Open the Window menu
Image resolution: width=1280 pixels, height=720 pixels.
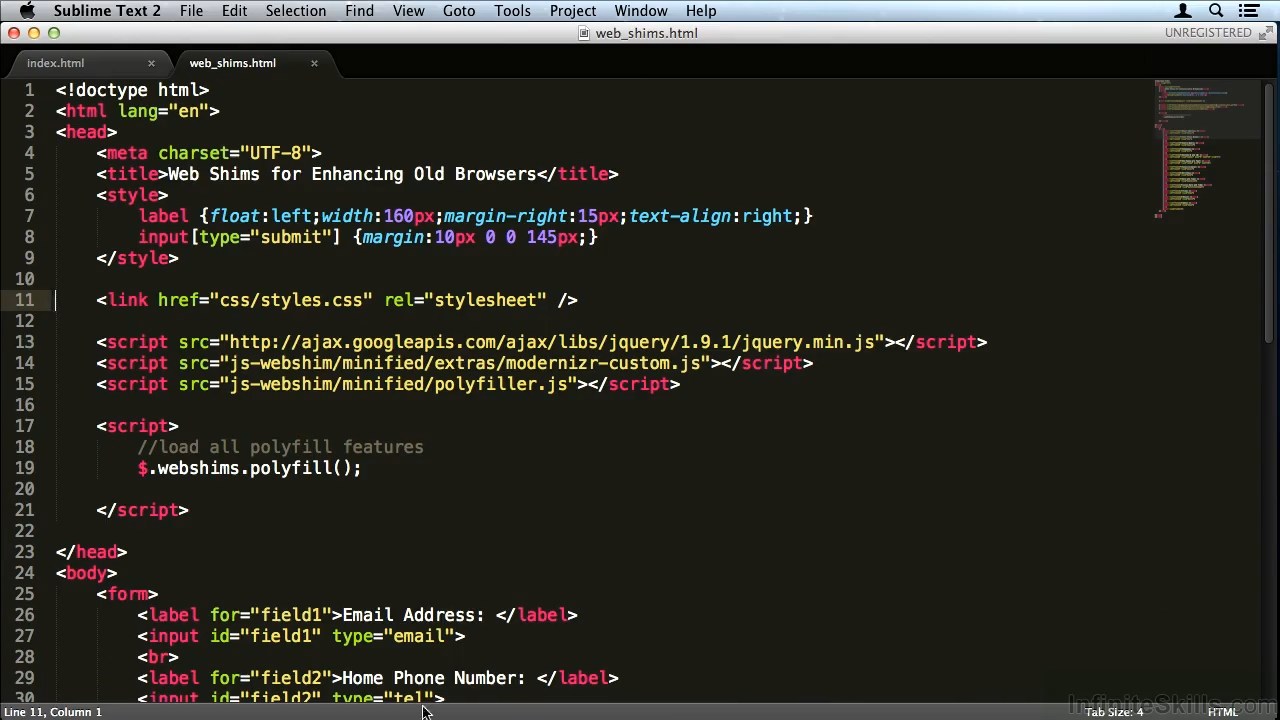(x=641, y=11)
